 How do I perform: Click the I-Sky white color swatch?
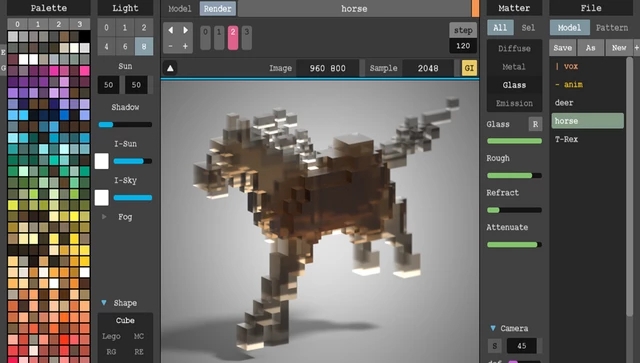102,198
